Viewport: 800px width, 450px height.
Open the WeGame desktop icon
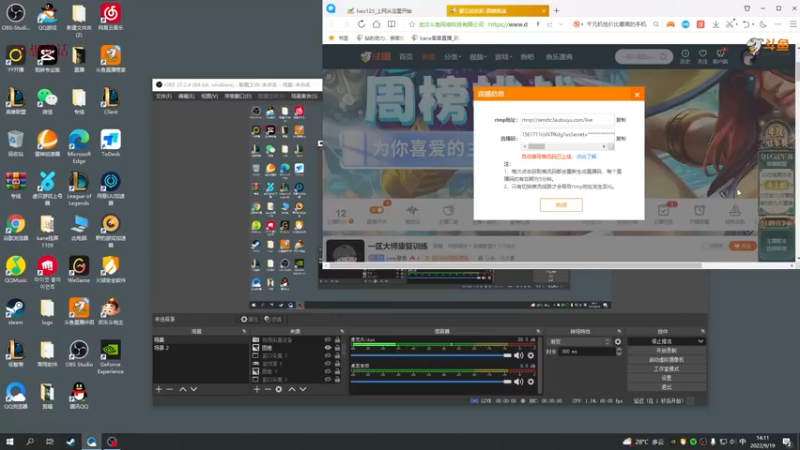pyautogui.click(x=79, y=269)
